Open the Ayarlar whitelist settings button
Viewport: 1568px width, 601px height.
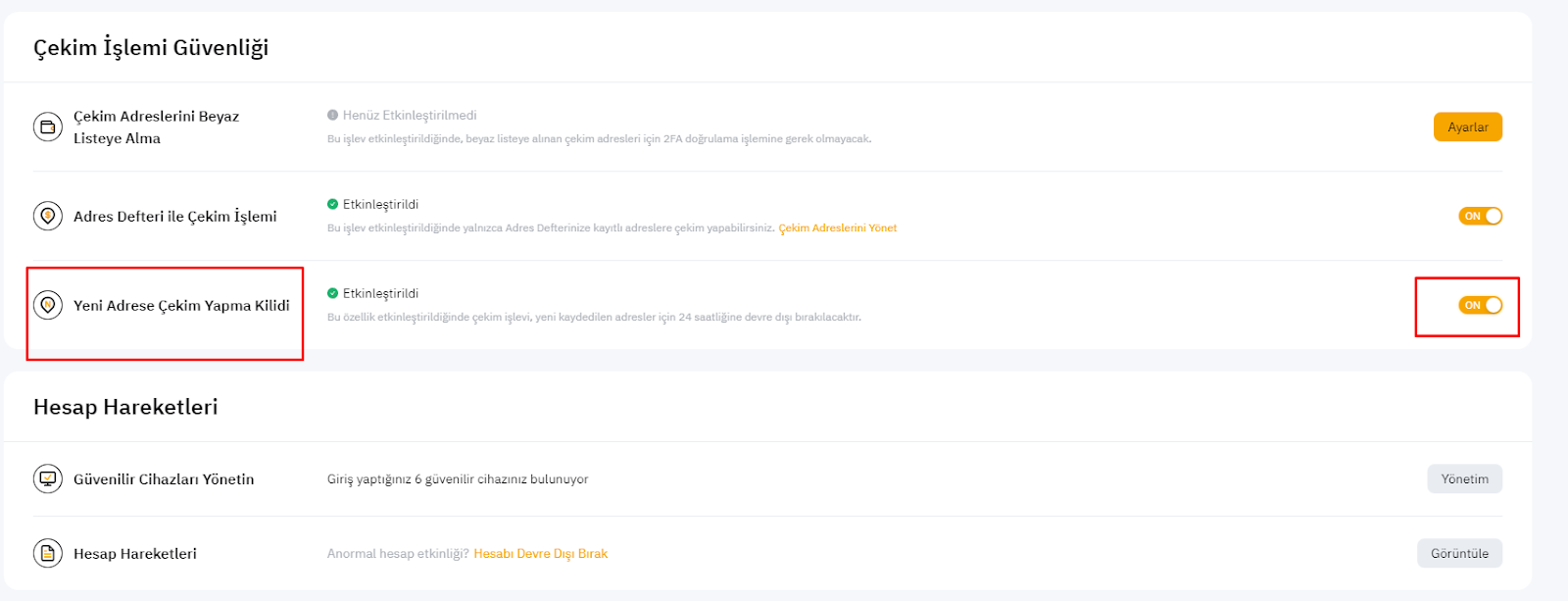tap(1467, 127)
